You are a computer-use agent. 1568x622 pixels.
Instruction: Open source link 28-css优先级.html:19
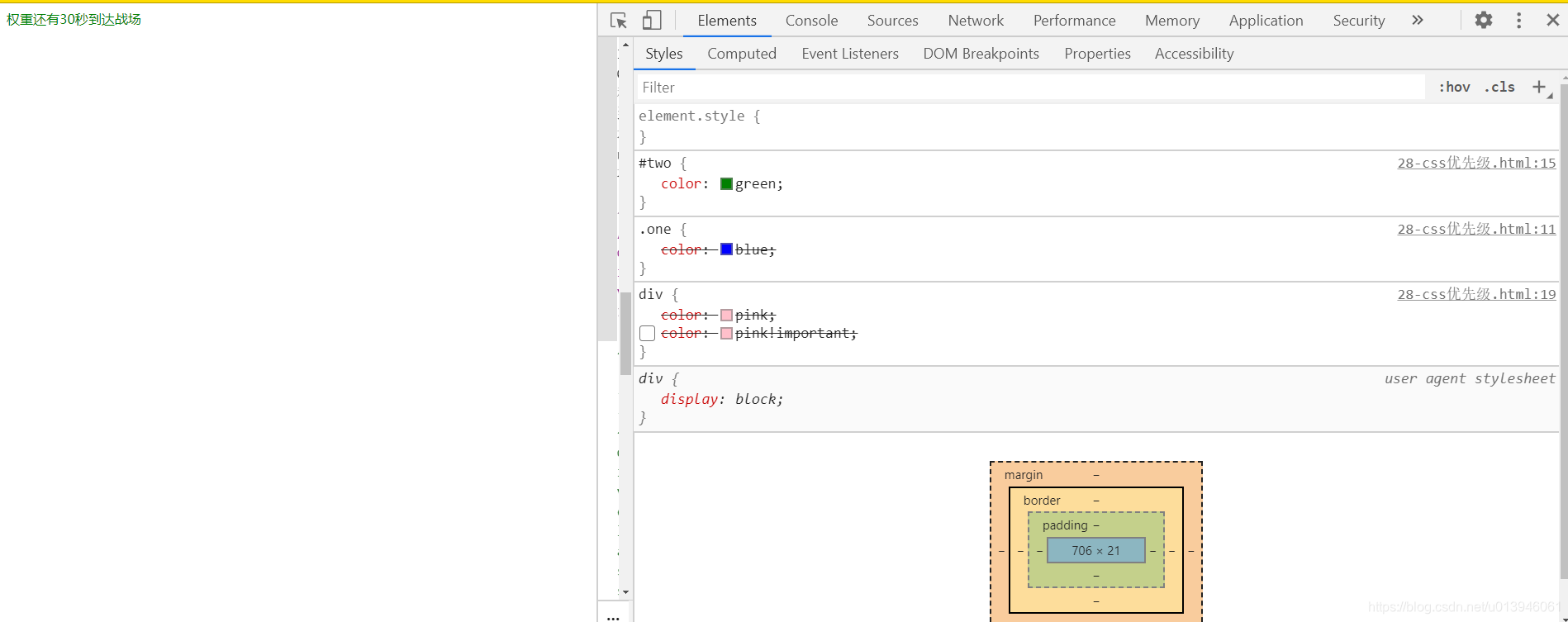pos(1476,294)
